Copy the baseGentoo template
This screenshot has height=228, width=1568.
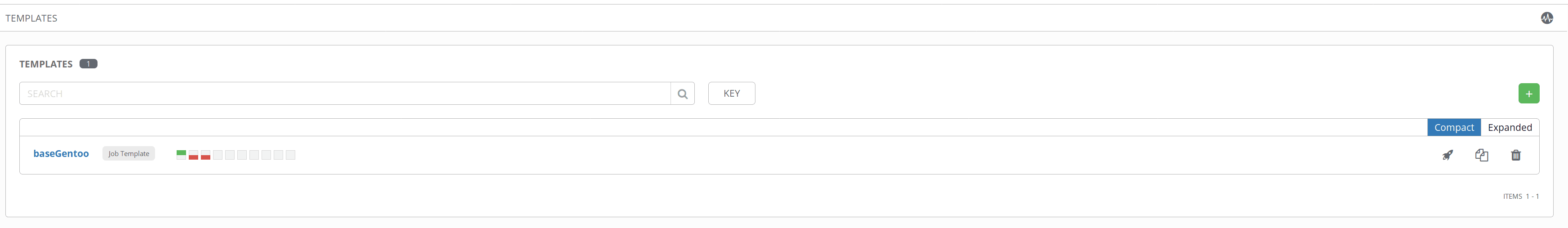(x=1482, y=155)
